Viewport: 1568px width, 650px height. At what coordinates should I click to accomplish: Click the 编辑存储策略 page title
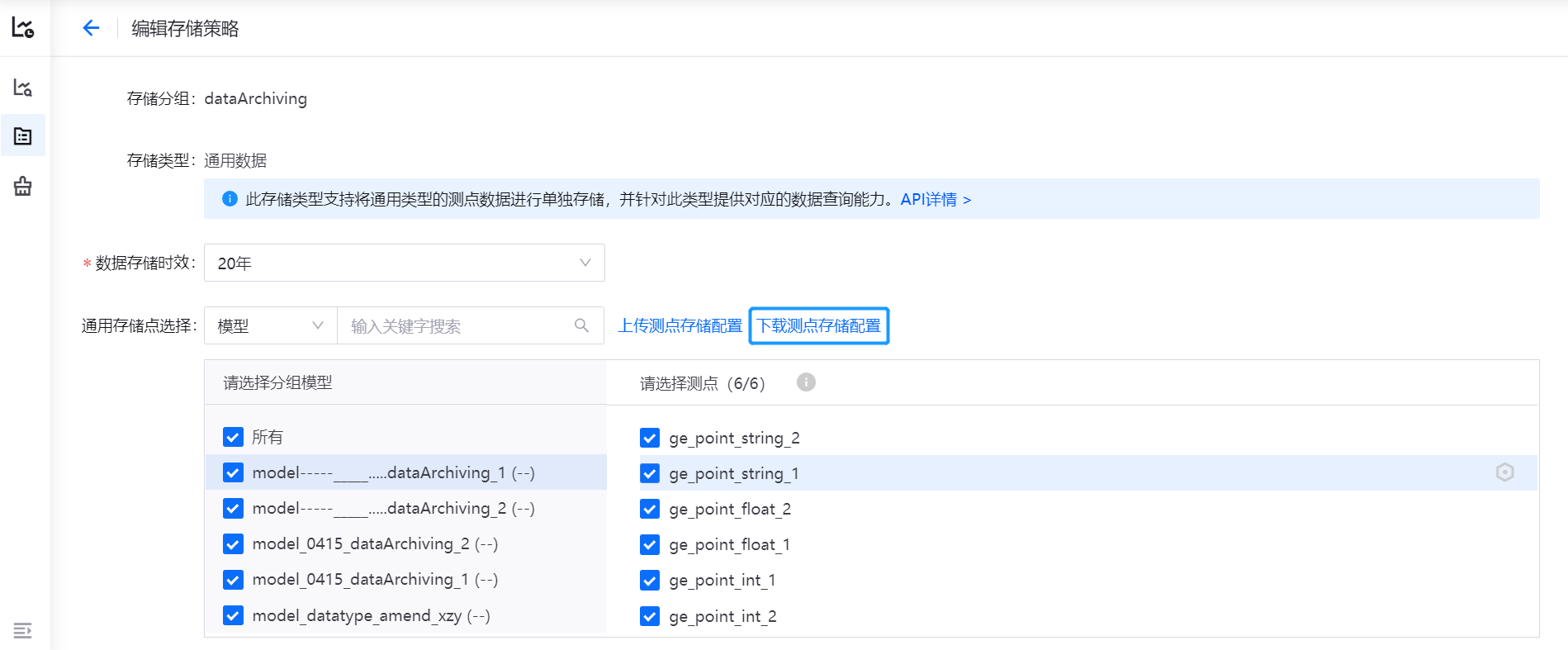[x=185, y=28]
